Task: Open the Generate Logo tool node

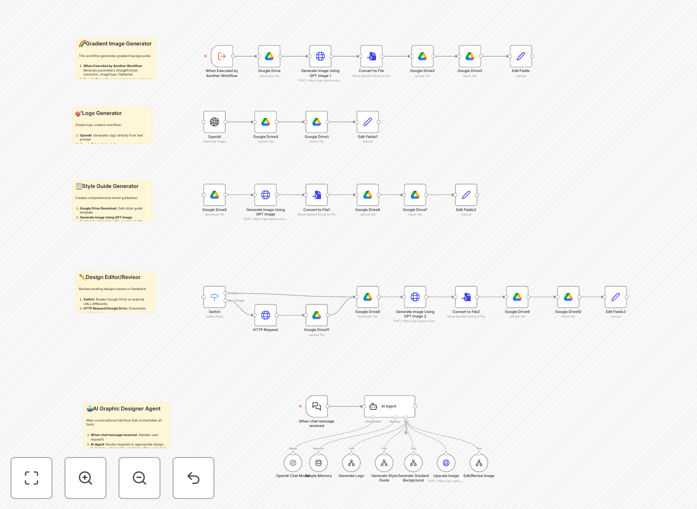Action: click(x=351, y=463)
